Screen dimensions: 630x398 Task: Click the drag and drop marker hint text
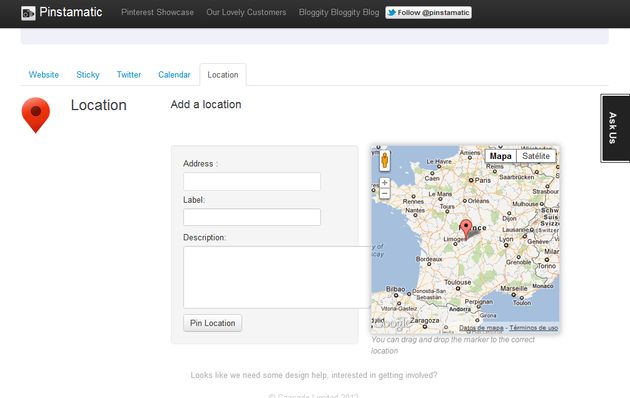tap(453, 345)
